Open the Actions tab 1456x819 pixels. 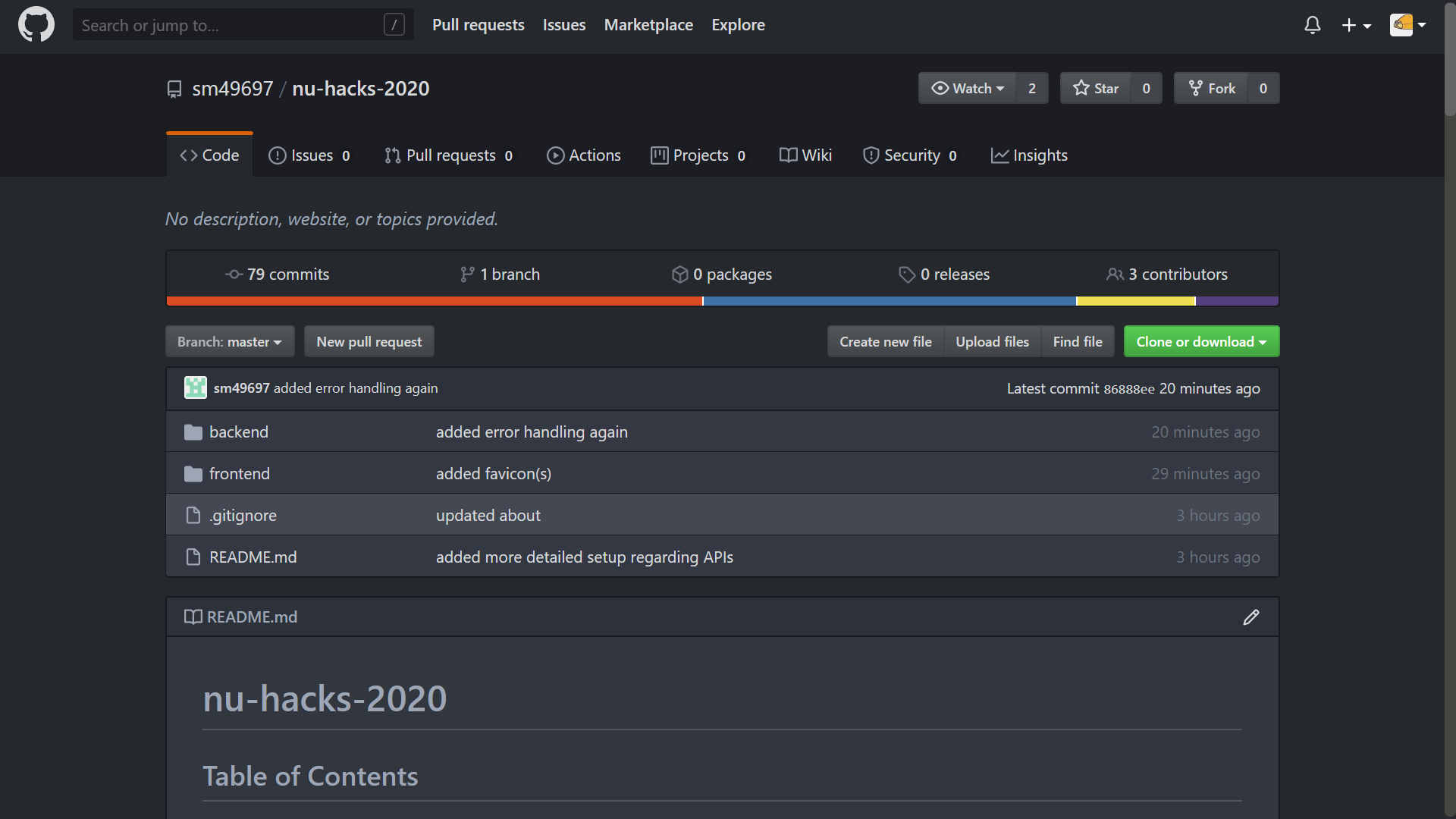pos(583,155)
